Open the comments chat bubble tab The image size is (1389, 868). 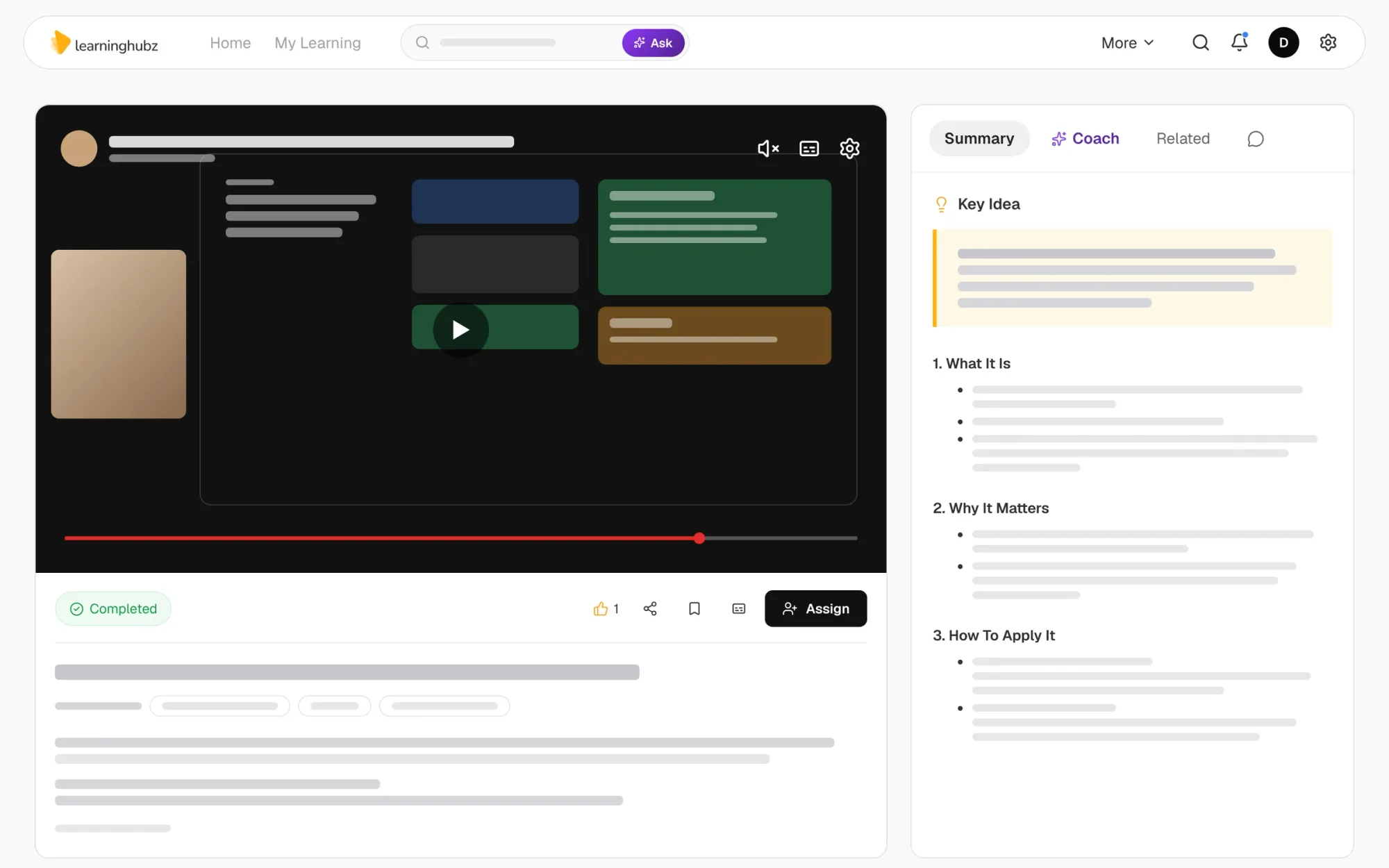click(1256, 139)
